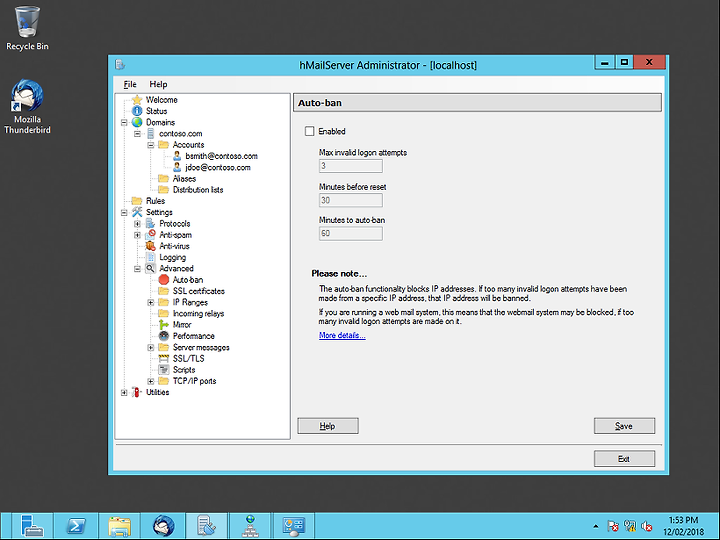This screenshot has width=720, height=540.
Task: Select the Welcome tree label
Action: 162,100
